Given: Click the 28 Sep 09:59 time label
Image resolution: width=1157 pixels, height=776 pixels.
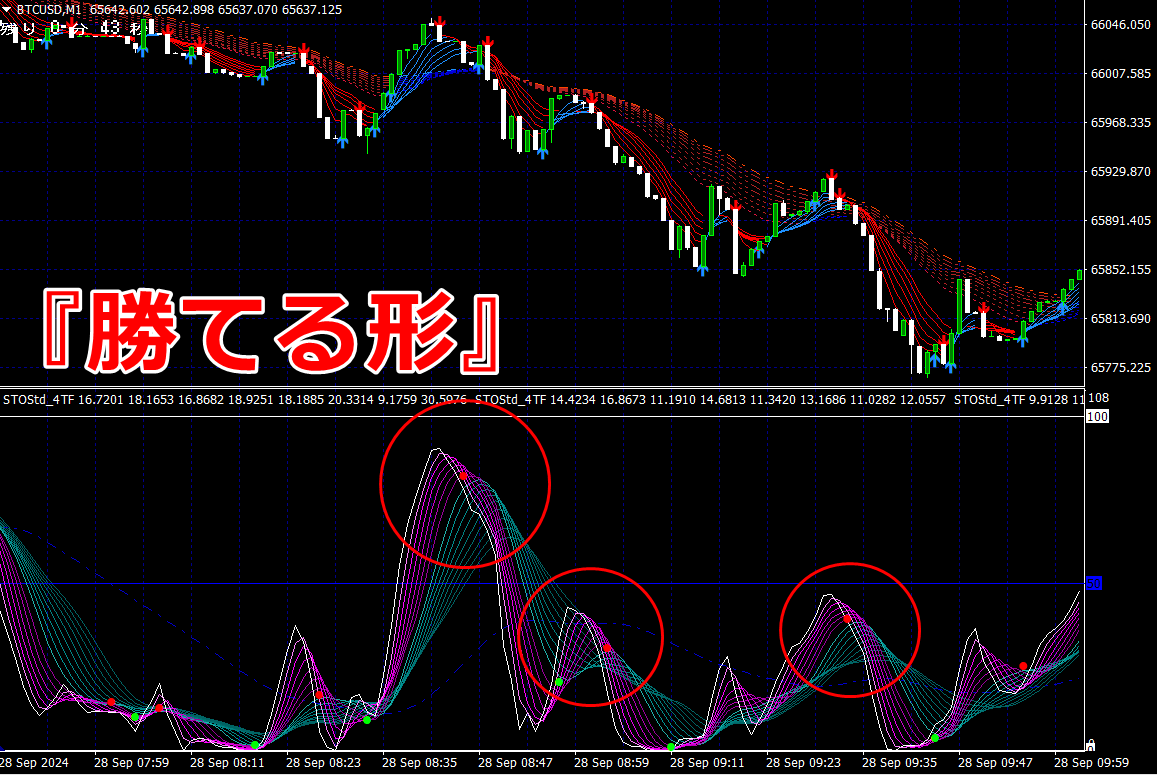Looking at the screenshot, I should 1091,763.
